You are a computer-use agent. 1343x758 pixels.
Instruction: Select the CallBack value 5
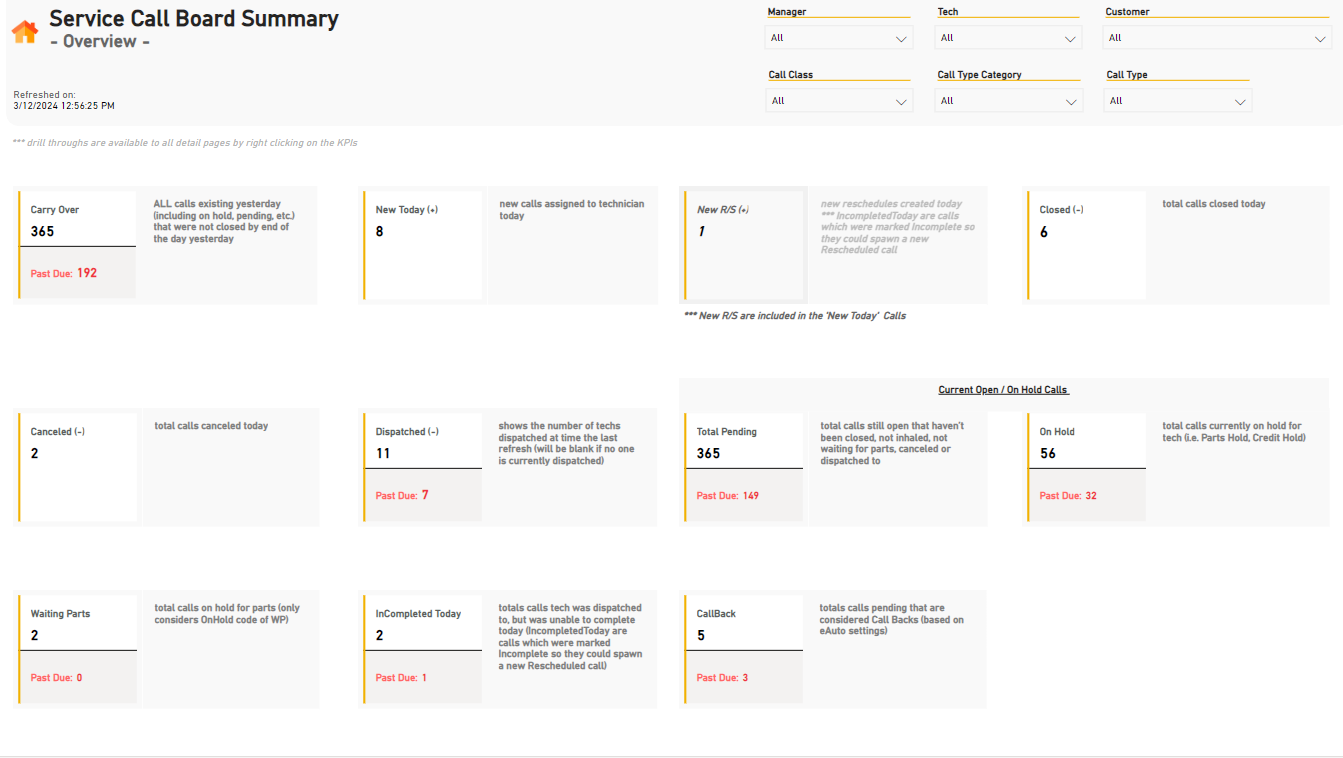[x=701, y=635]
